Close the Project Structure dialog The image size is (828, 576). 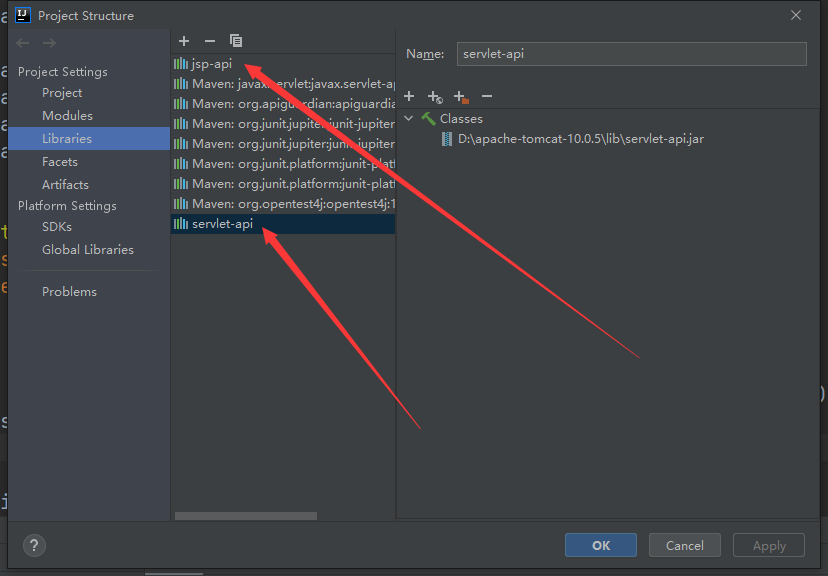(x=796, y=15)
